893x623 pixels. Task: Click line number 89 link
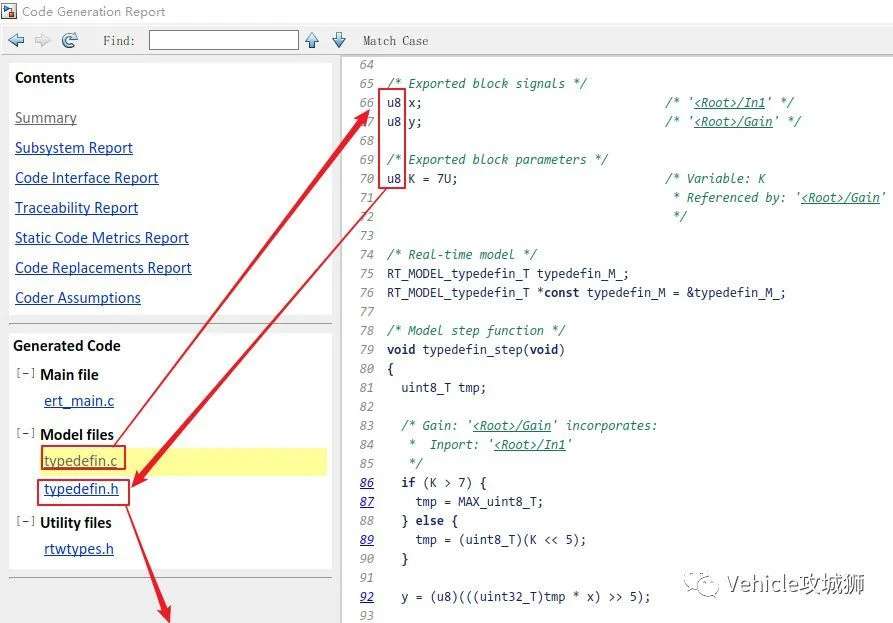(x=367, y=540)
